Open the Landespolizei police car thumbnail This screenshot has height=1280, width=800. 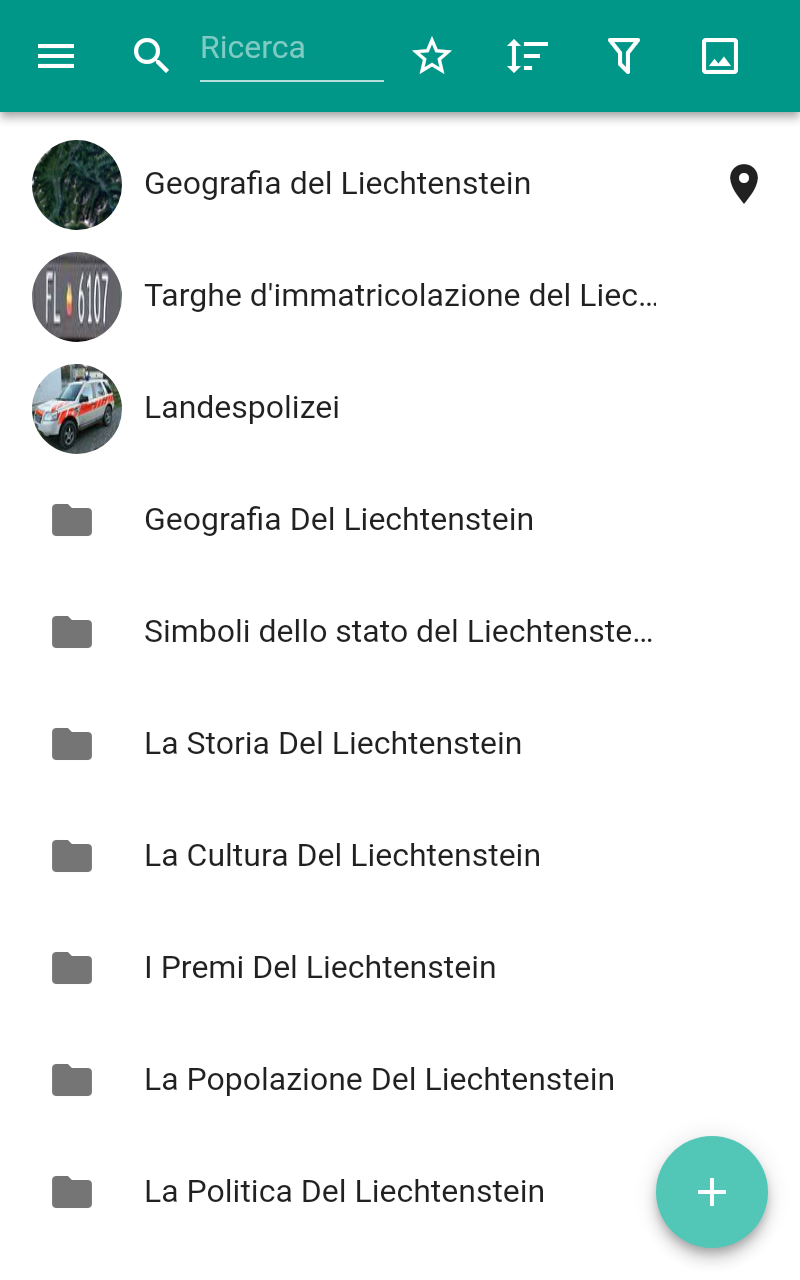(x=77, y=409)
